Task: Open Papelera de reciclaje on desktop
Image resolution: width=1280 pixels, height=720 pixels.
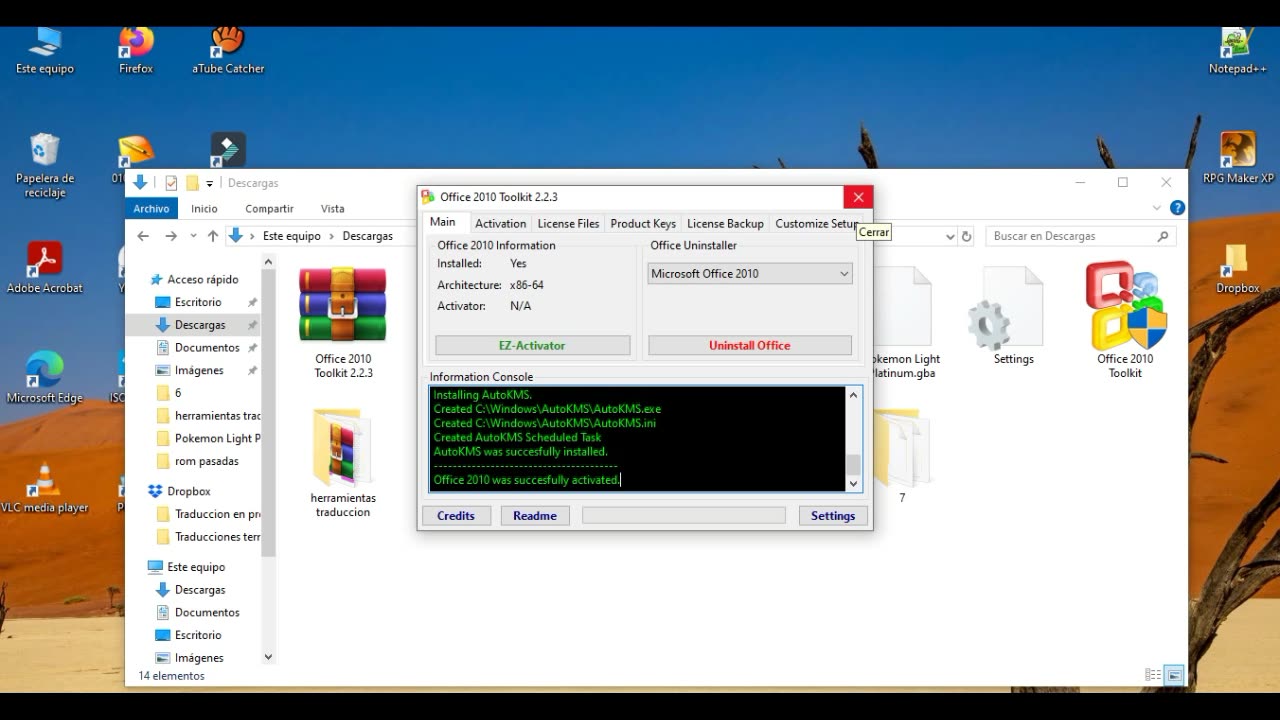Action: (x=45, y=165)
